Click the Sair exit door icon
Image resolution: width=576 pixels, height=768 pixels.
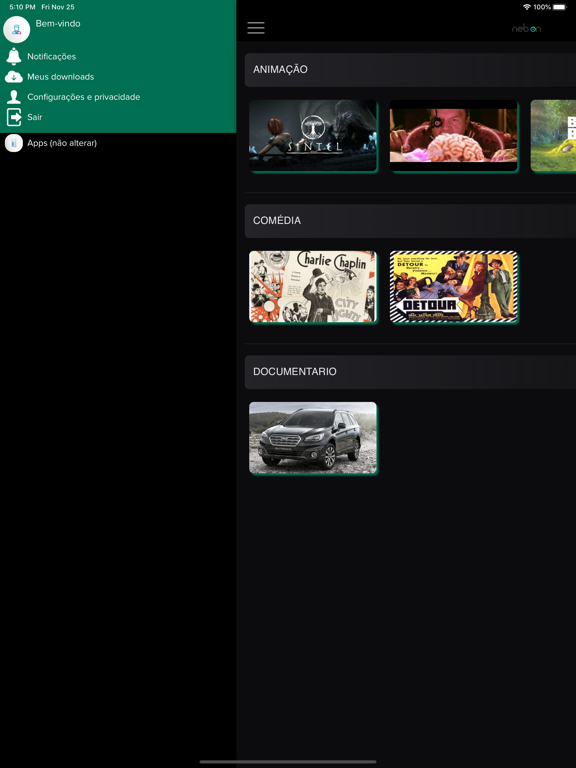[x=14, y=117]
